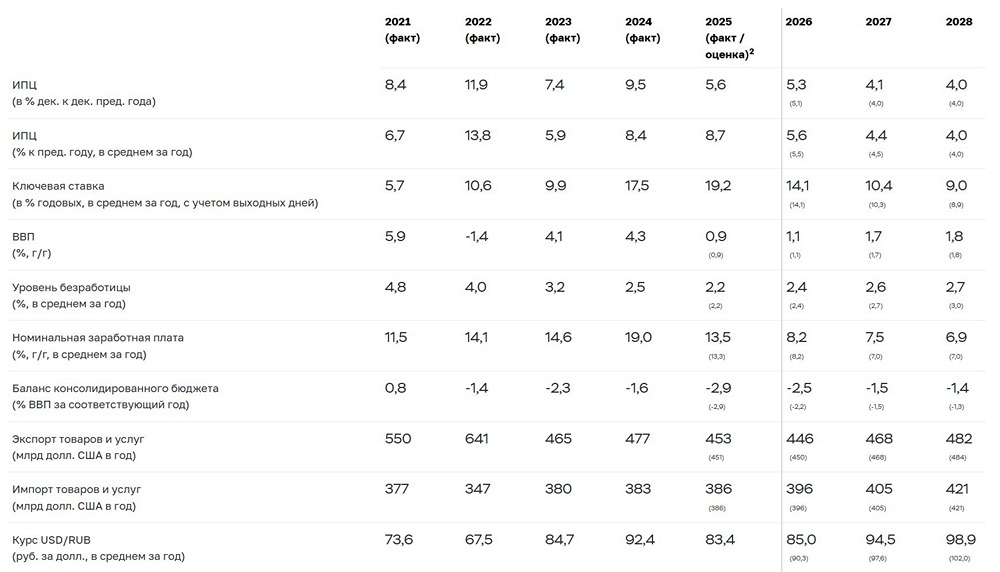Select the 2028 column header

coord(959,21)
